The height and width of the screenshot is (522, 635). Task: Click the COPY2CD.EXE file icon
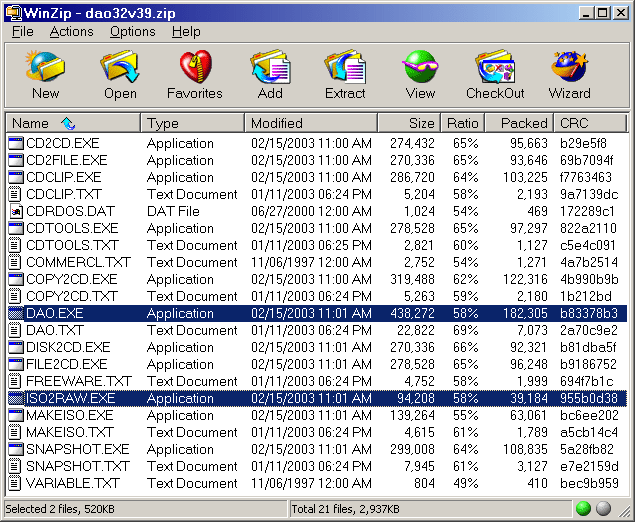[x=15, y=279]
